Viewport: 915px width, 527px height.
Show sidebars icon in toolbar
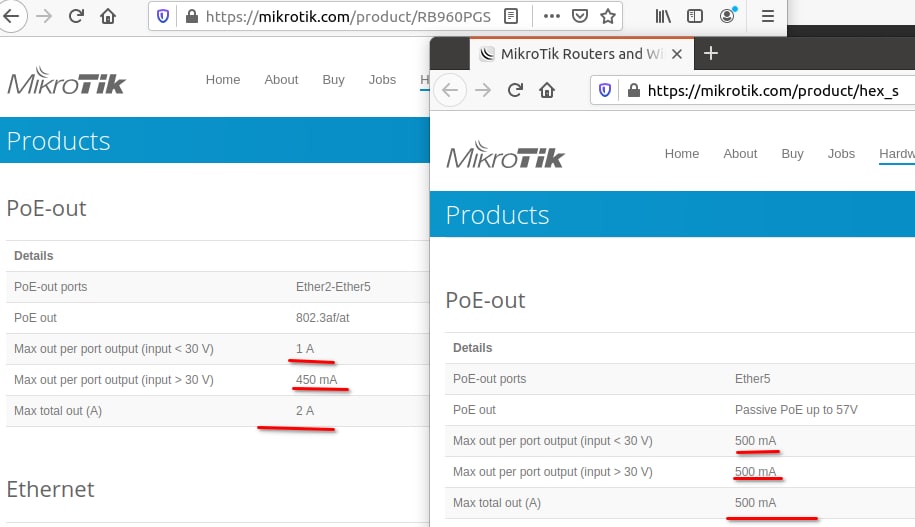click(694, 16)
